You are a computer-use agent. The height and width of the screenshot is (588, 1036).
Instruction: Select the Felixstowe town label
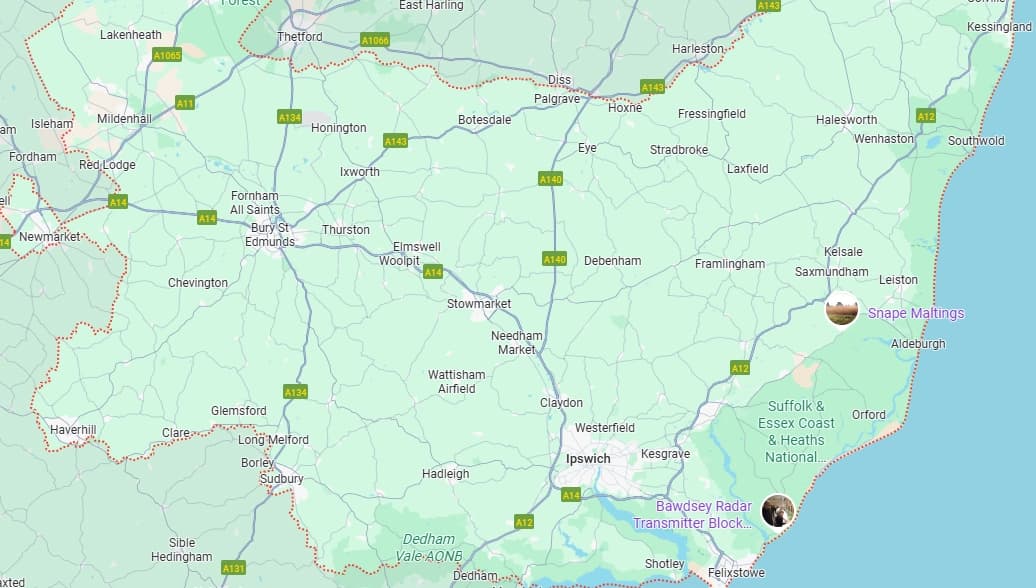tap(736, 573)
